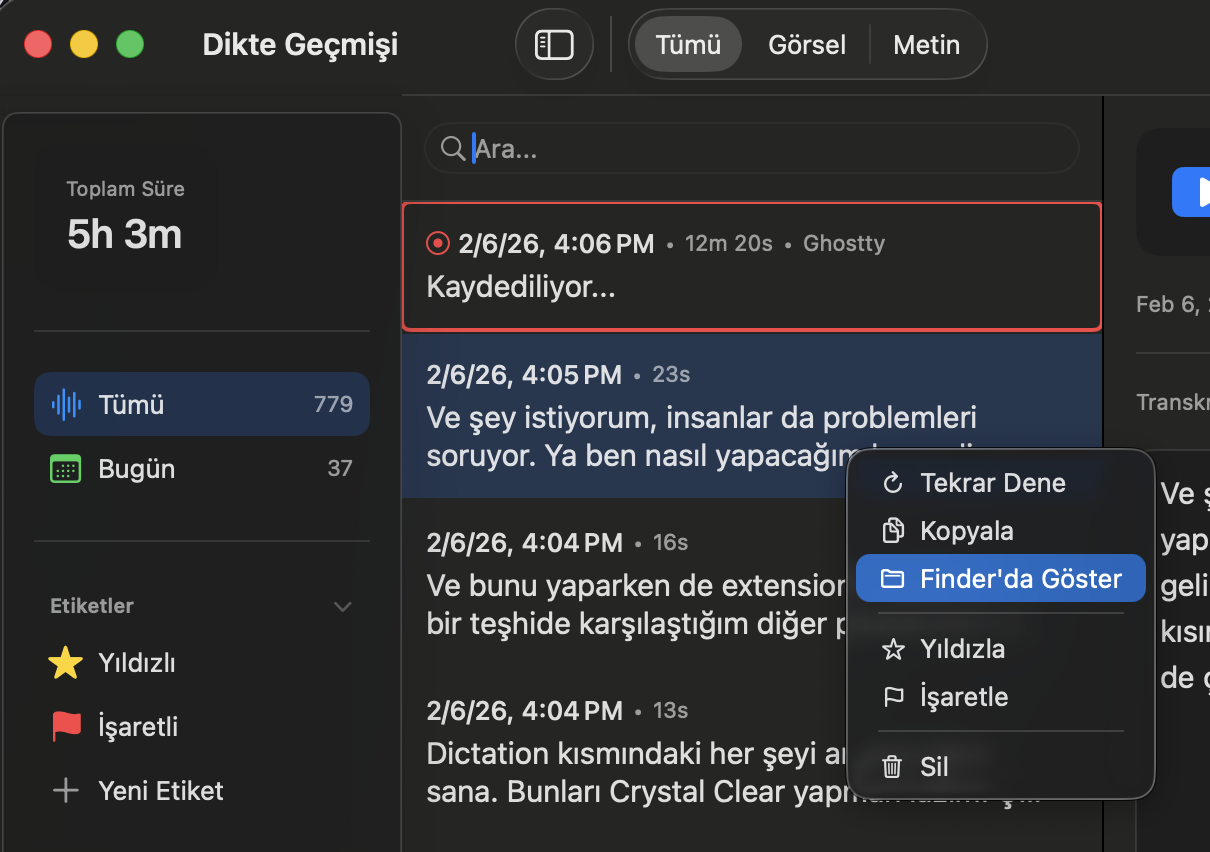This screenshot has width=1210, height=852.
Task: Toggle the sidebar visibility icon
Action: point(554,44)
